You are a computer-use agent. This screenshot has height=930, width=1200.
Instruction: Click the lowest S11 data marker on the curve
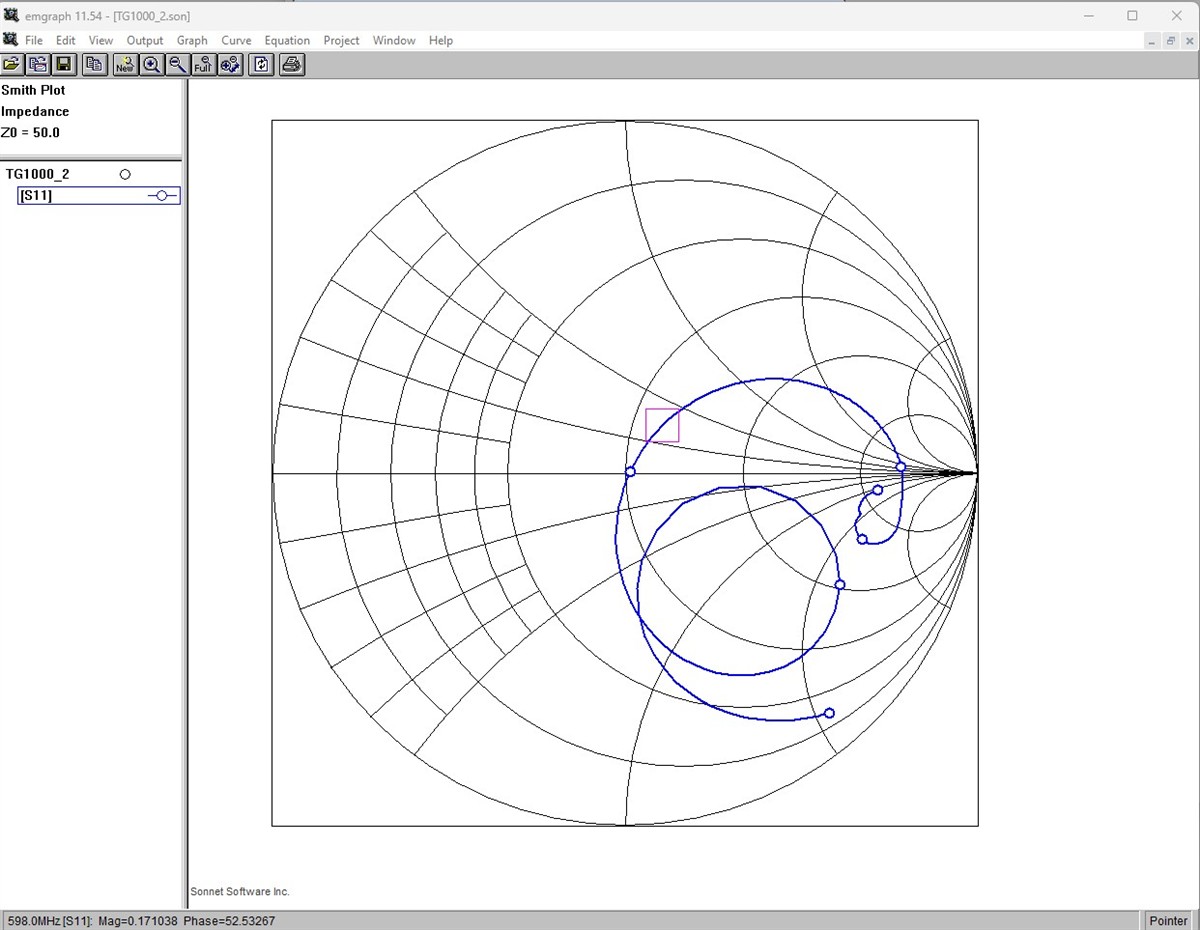(829, 713)
